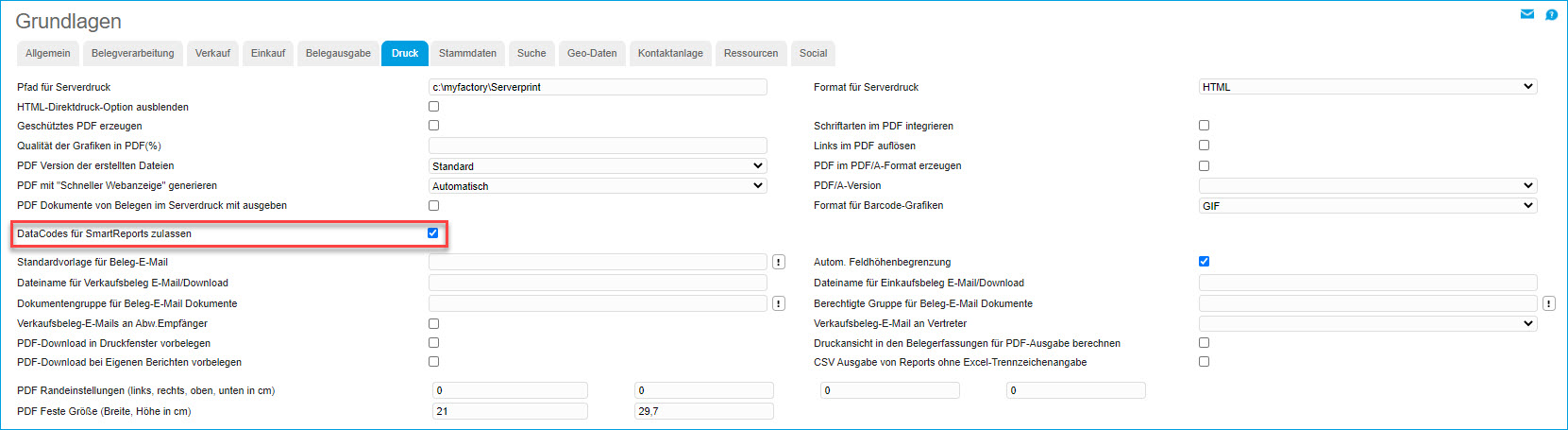Image resolution: width=1568 pixels, height=430 pixels.
Task: Click the blue envelope mail icon
Action: (x=1526, y=14)
